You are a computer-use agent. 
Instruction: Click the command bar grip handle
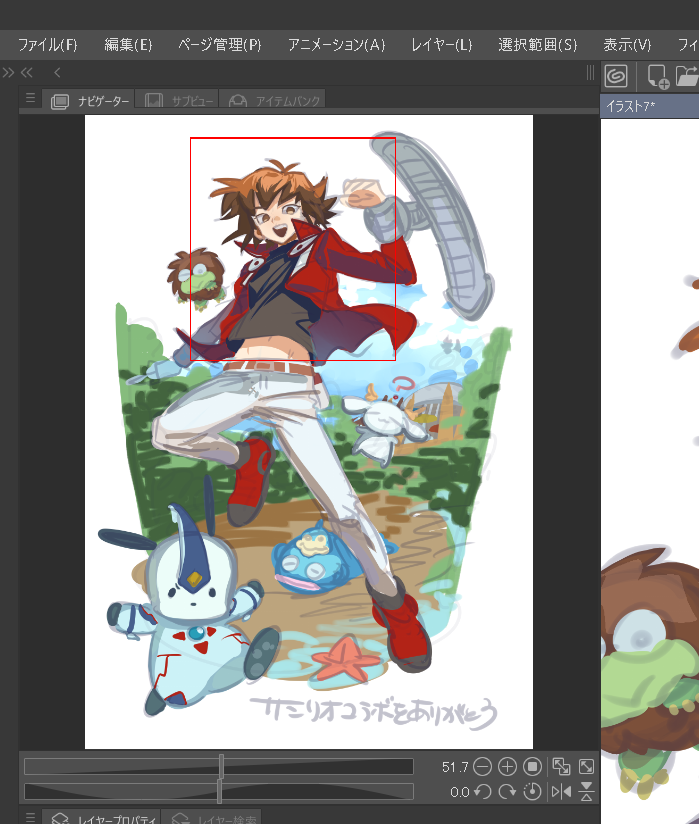pyautogui.click(x=591, y=73)
